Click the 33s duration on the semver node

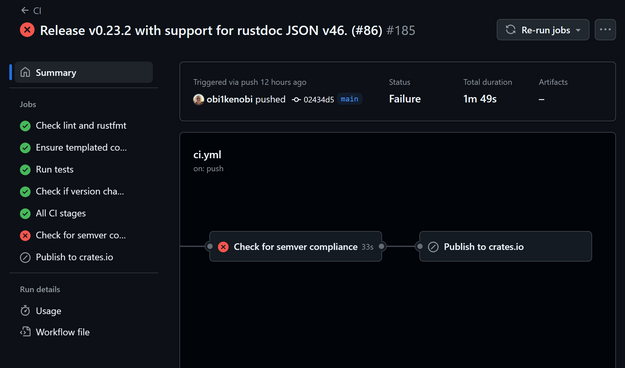coord(368,247)
